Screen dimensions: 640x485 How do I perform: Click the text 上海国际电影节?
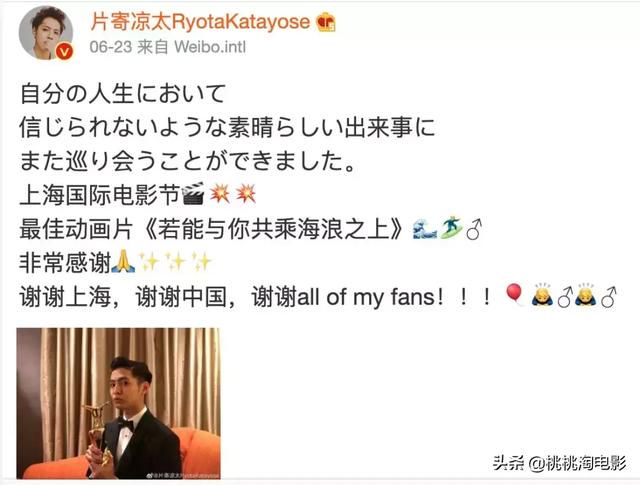[100, 194]
